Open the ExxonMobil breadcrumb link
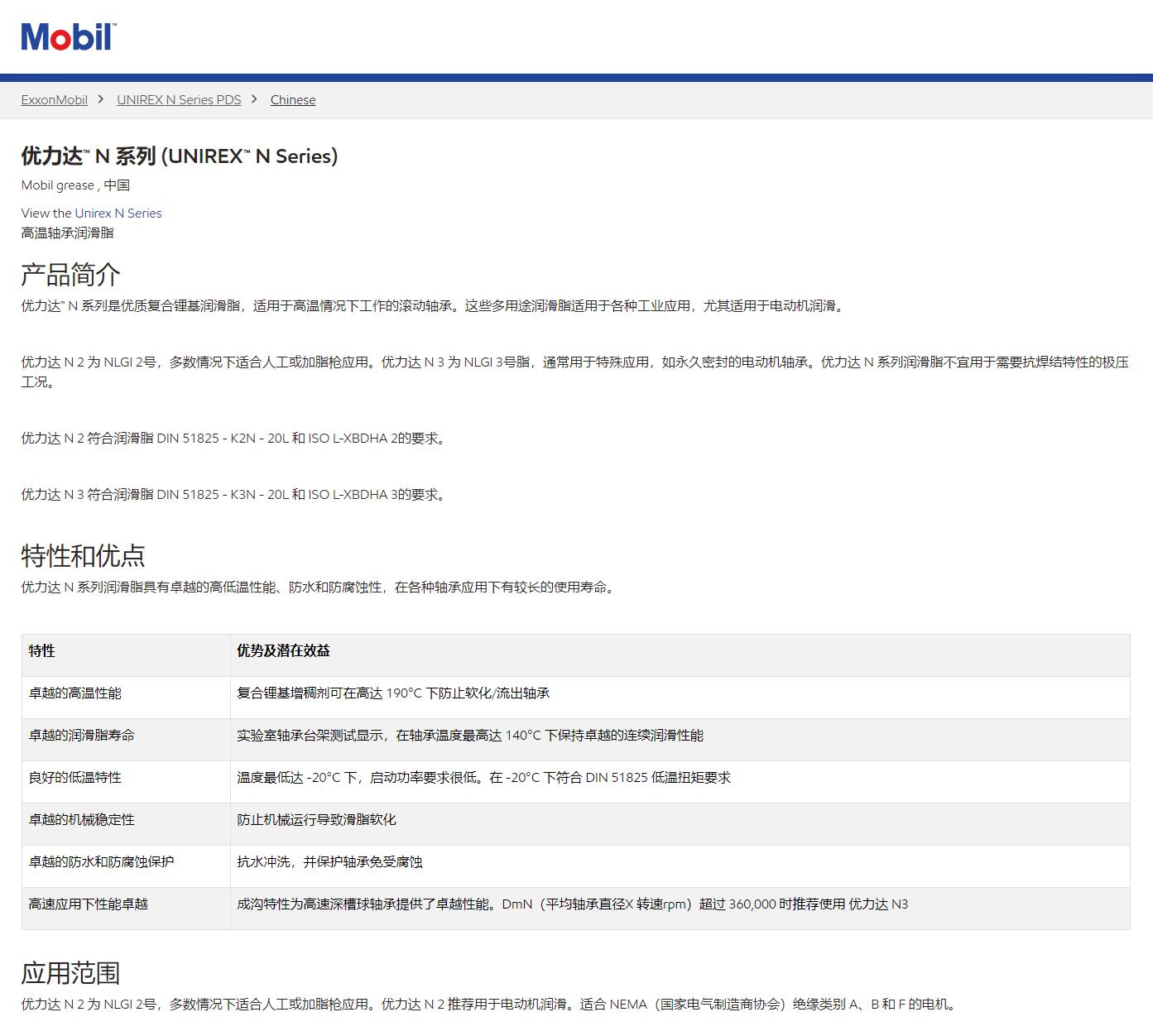Viewport: 1153px width, 1036px height. [x=55, y=100]
